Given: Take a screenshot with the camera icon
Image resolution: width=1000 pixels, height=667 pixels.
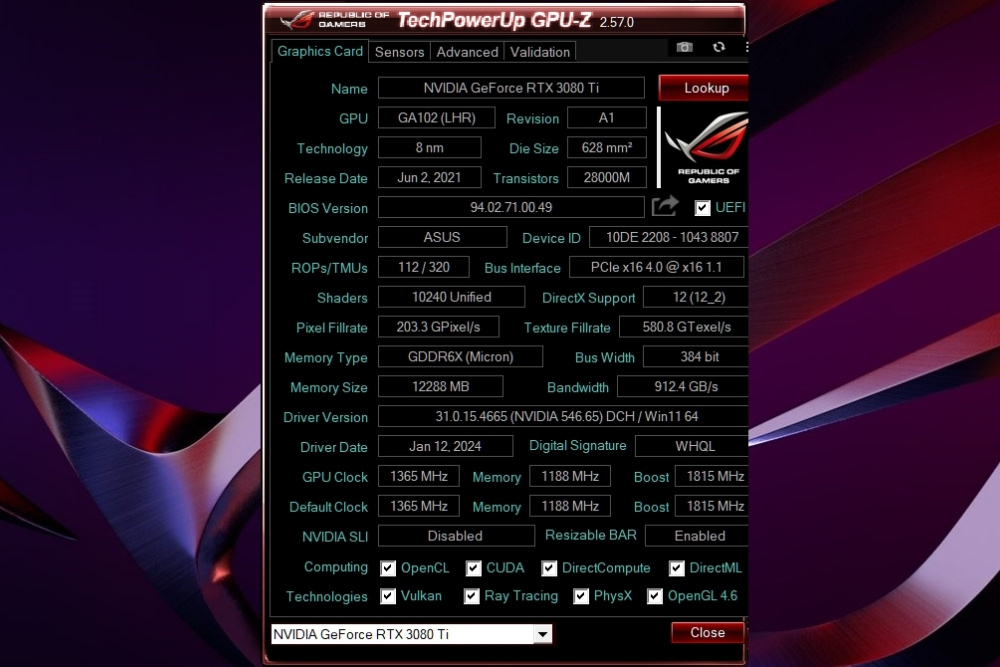Looking at the screenshot, I should tap(684, 47).
